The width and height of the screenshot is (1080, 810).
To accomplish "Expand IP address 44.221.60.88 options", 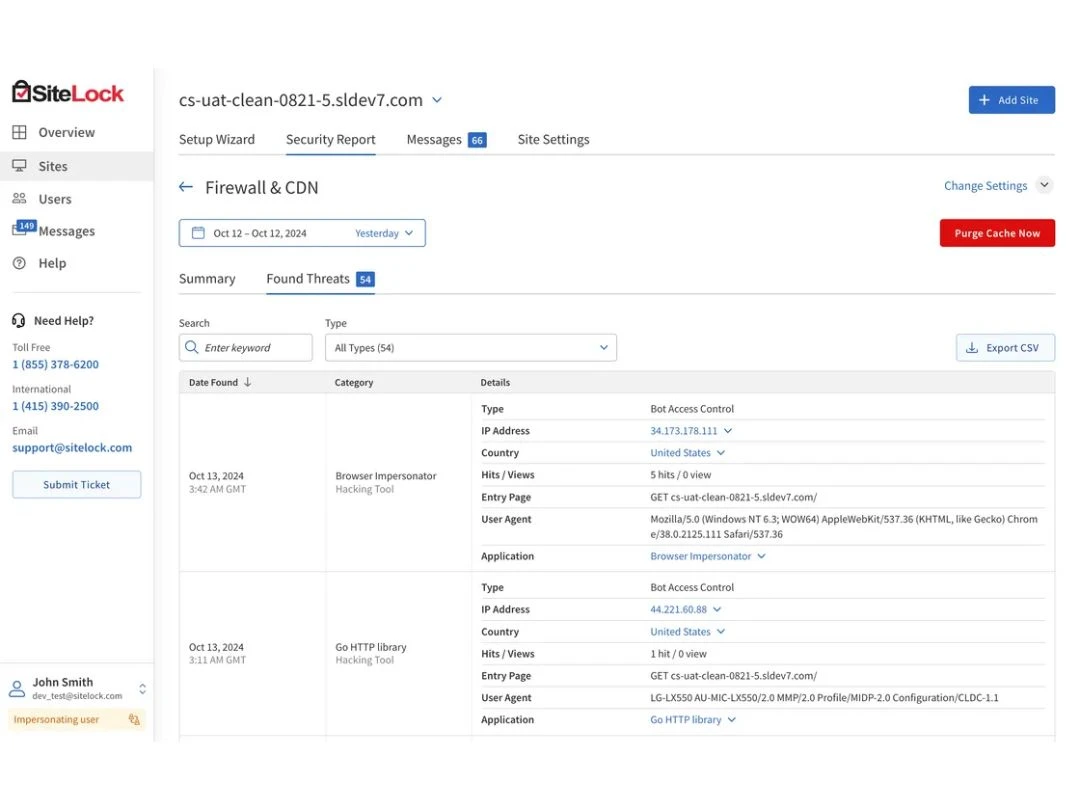I will point(717,610).
